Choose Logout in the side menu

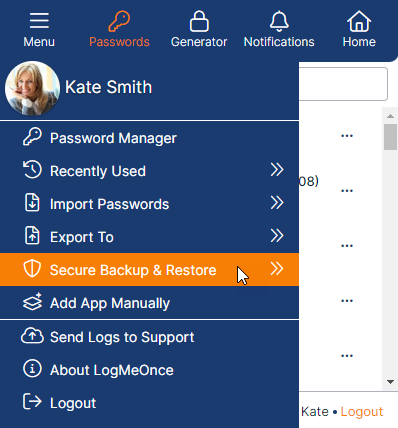click(x=149, y=403)
